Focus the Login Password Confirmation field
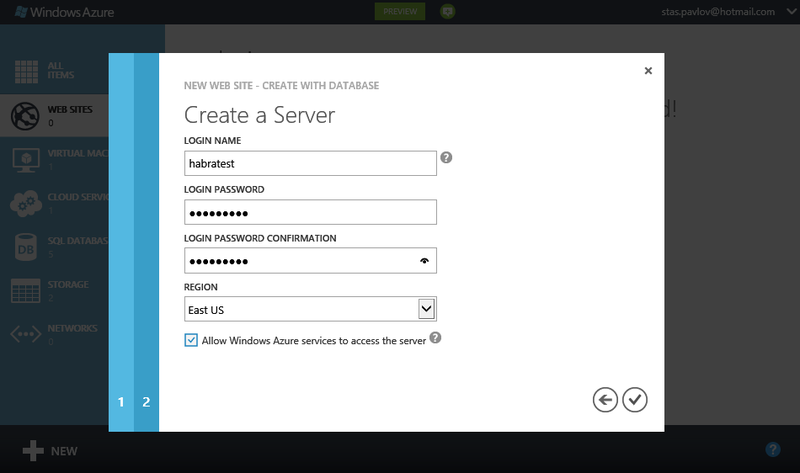 310,261
